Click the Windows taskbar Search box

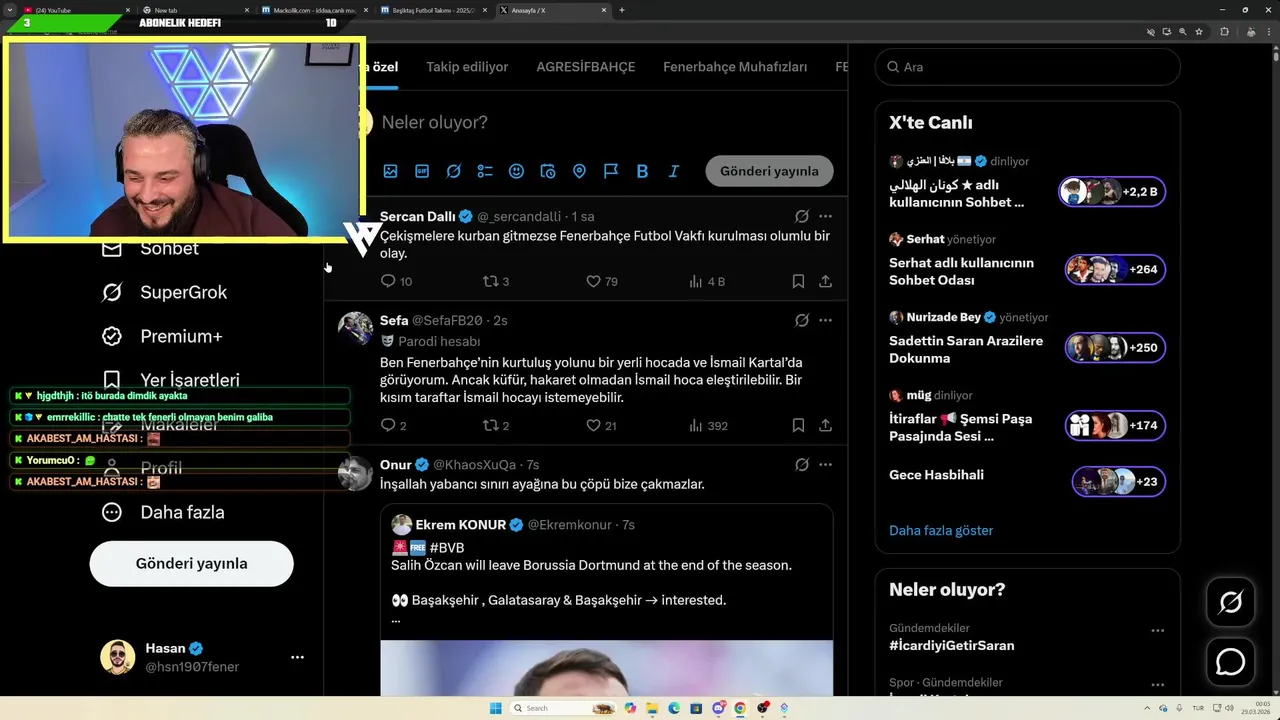click(x=565, y=708)
